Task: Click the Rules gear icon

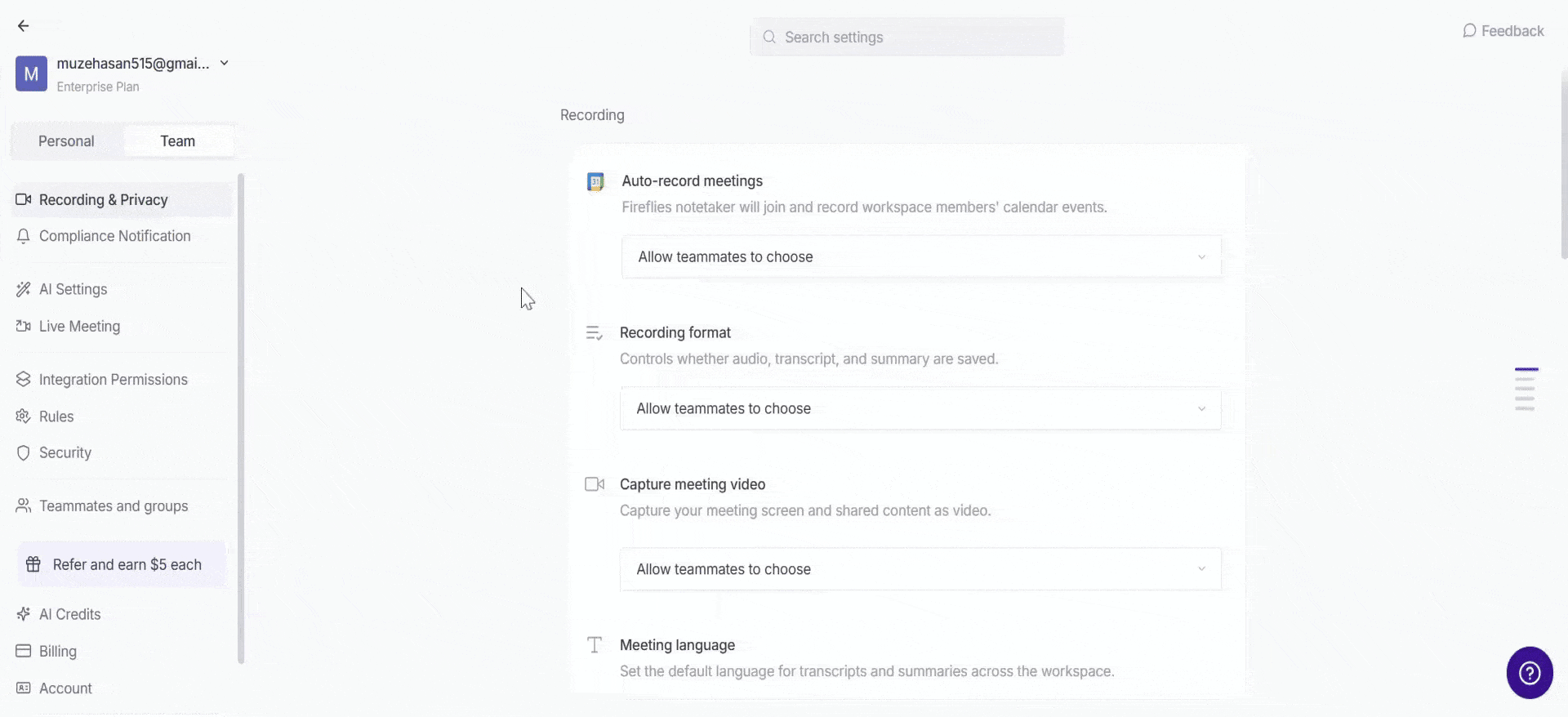Action: pyautogui.click(x=24, y=416)
